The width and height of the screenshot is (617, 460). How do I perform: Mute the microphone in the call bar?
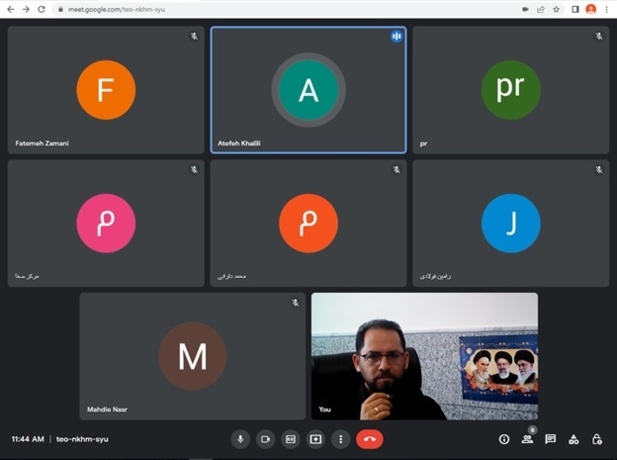pos(240,439)
